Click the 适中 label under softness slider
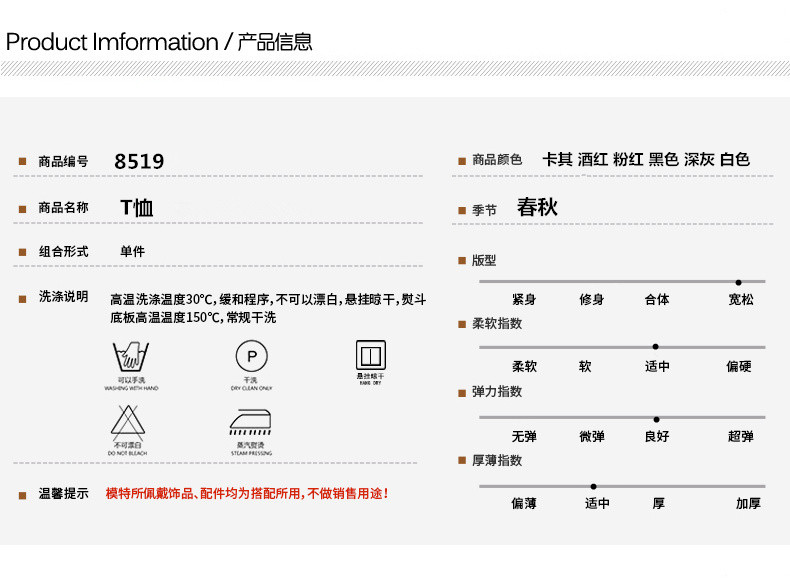This screenshot has width=790, height=584. click(657, 366)
